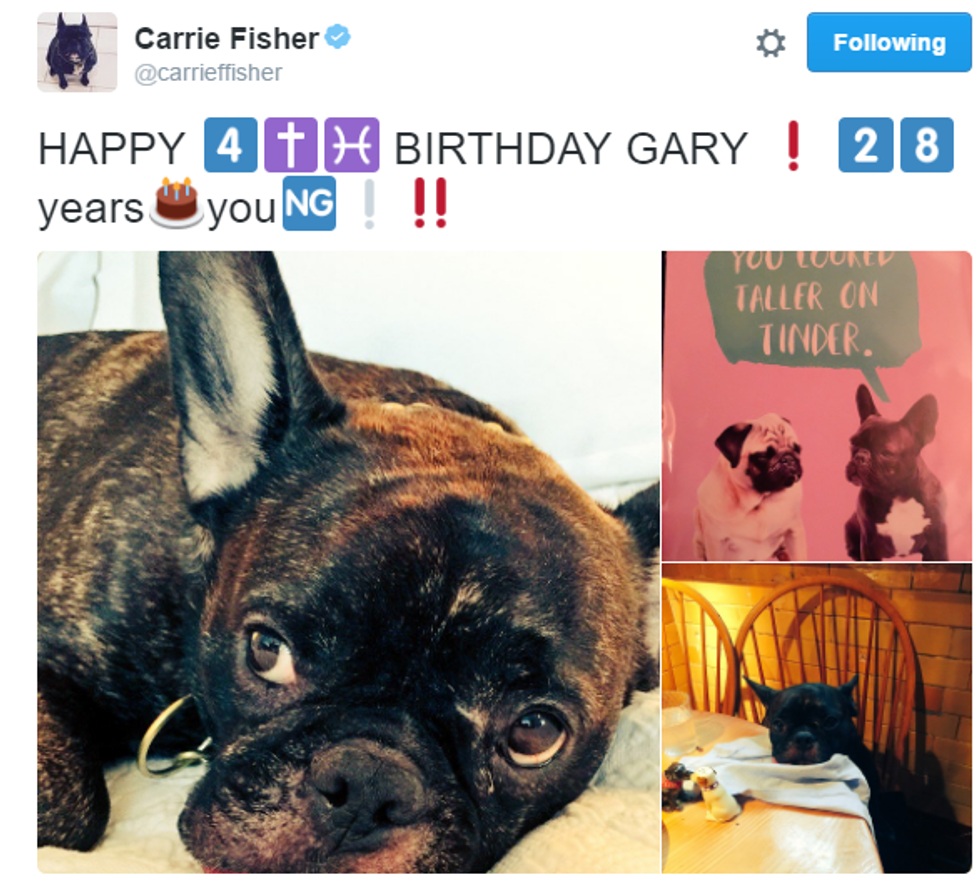This screenshot has width=980, height=875.
Task: Open the large French bulldog photo
Action: (x=349, y=562)
